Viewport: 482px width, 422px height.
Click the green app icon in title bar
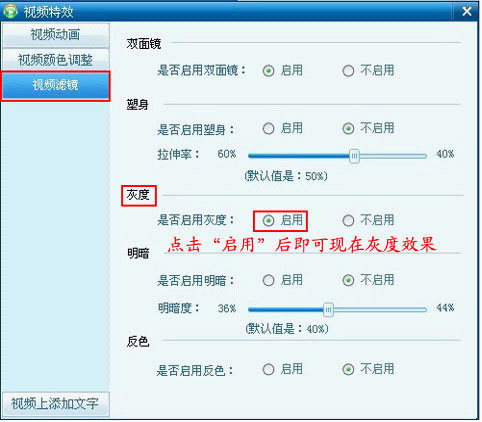[10, 11]
